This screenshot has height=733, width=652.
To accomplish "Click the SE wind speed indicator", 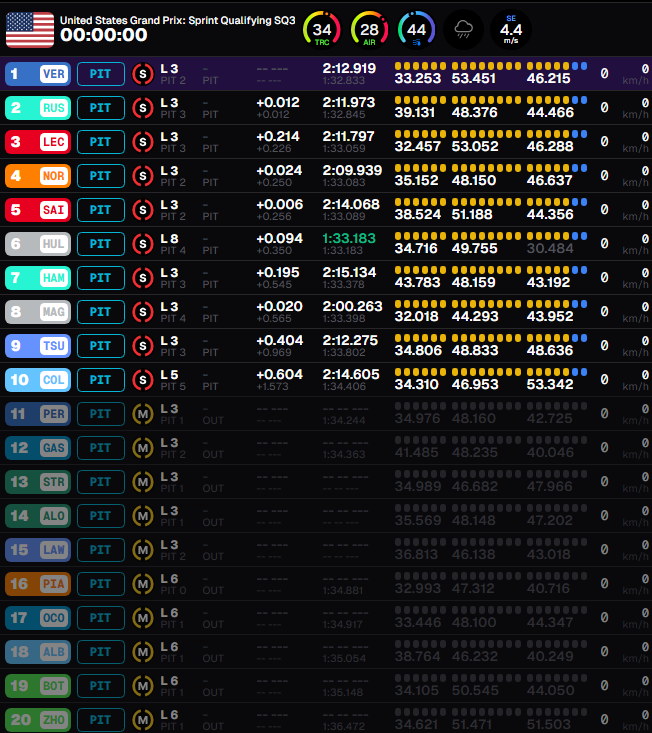I will 511,30.
